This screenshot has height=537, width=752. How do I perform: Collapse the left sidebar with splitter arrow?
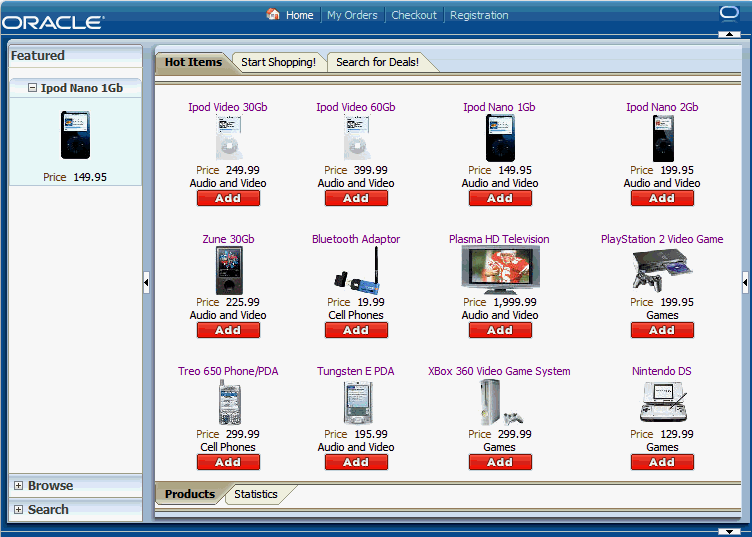pyautogui.click(x=146, y=282)
